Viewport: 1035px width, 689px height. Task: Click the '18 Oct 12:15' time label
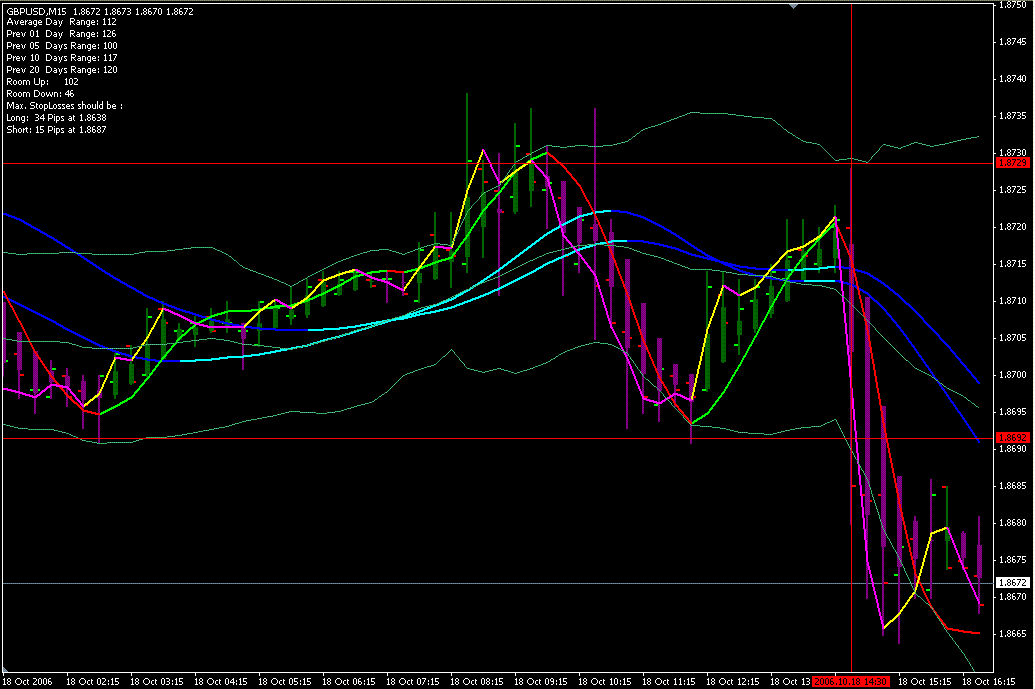tap(733, 681)
